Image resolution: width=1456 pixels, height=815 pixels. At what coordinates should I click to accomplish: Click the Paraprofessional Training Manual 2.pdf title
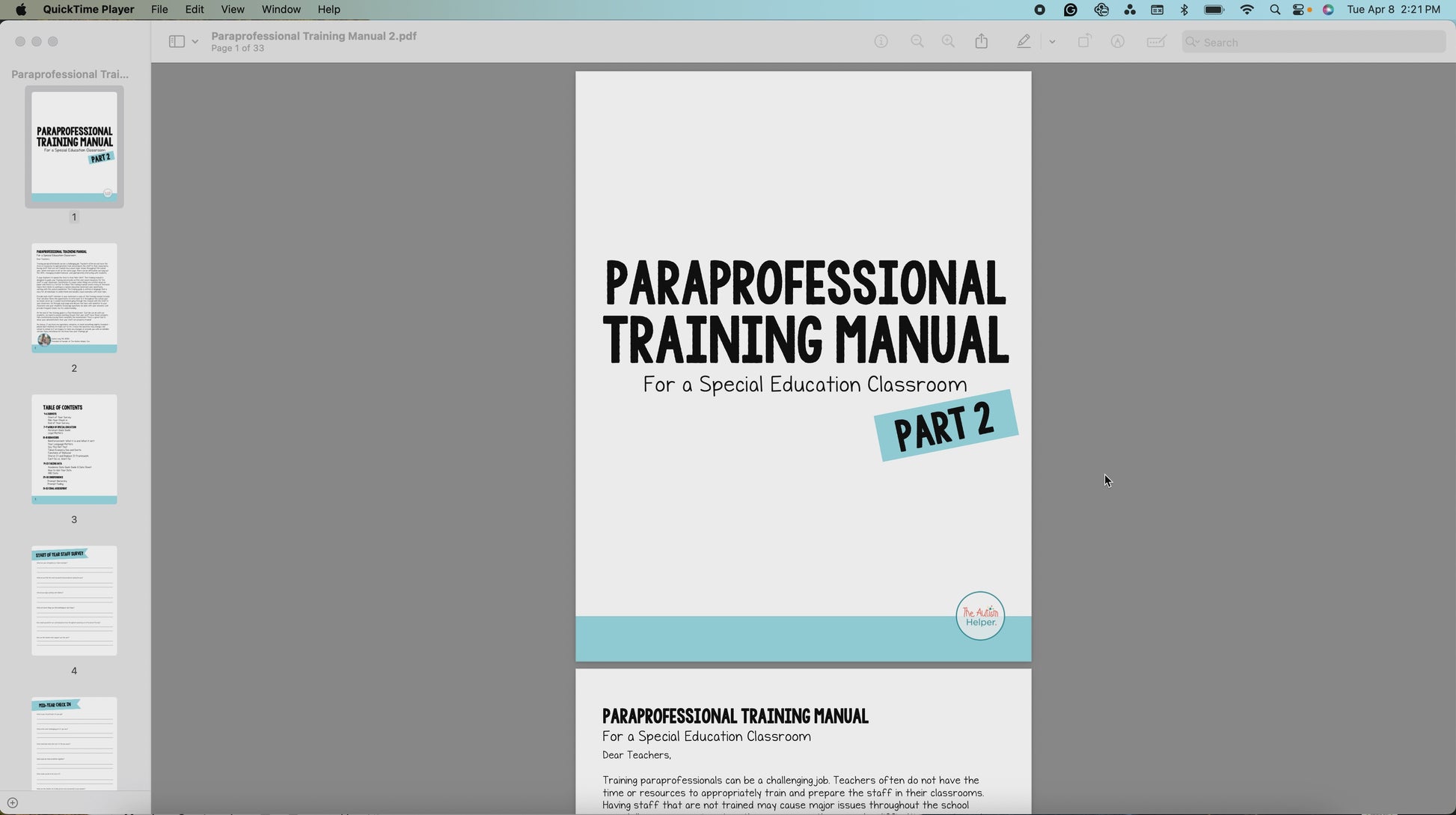(x=313, y=36)
